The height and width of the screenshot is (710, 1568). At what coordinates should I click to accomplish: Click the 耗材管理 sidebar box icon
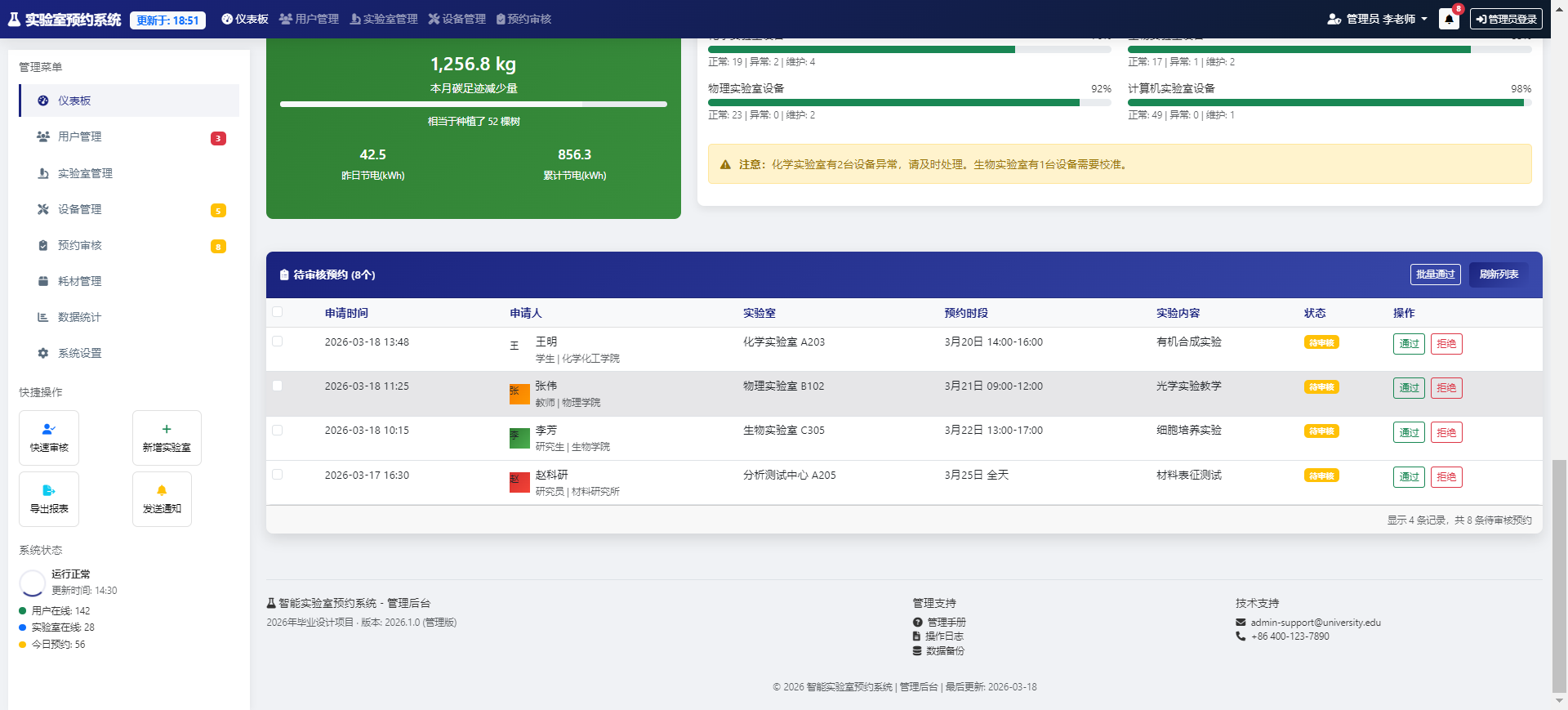tap(43, 281)
